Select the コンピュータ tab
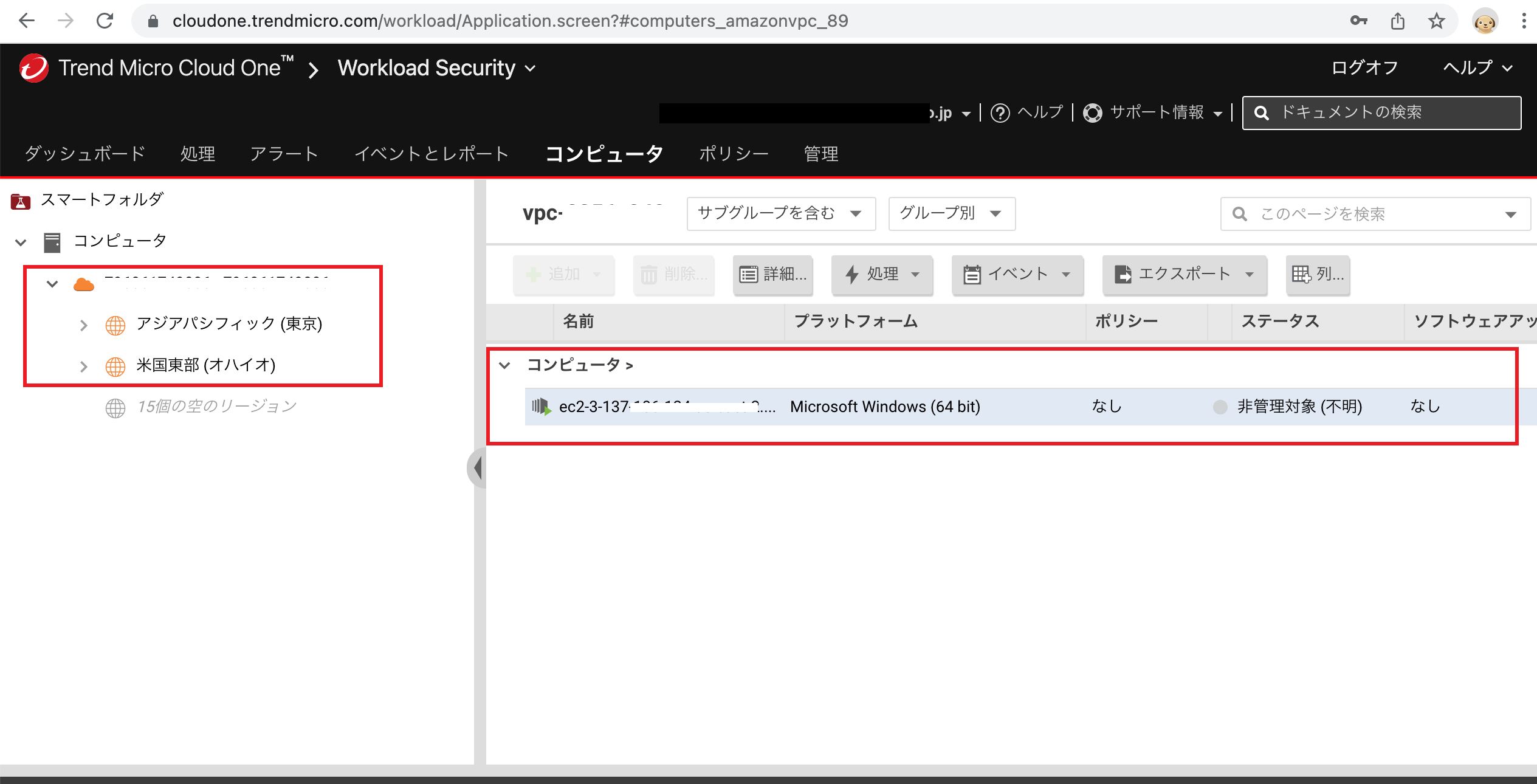The height and width of the screenshot is (784, 1537). (x=604, y=153)
